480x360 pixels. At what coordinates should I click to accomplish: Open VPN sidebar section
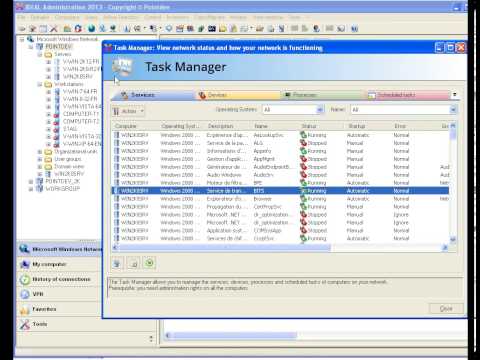pyautogui.click(x=59, y=294)
